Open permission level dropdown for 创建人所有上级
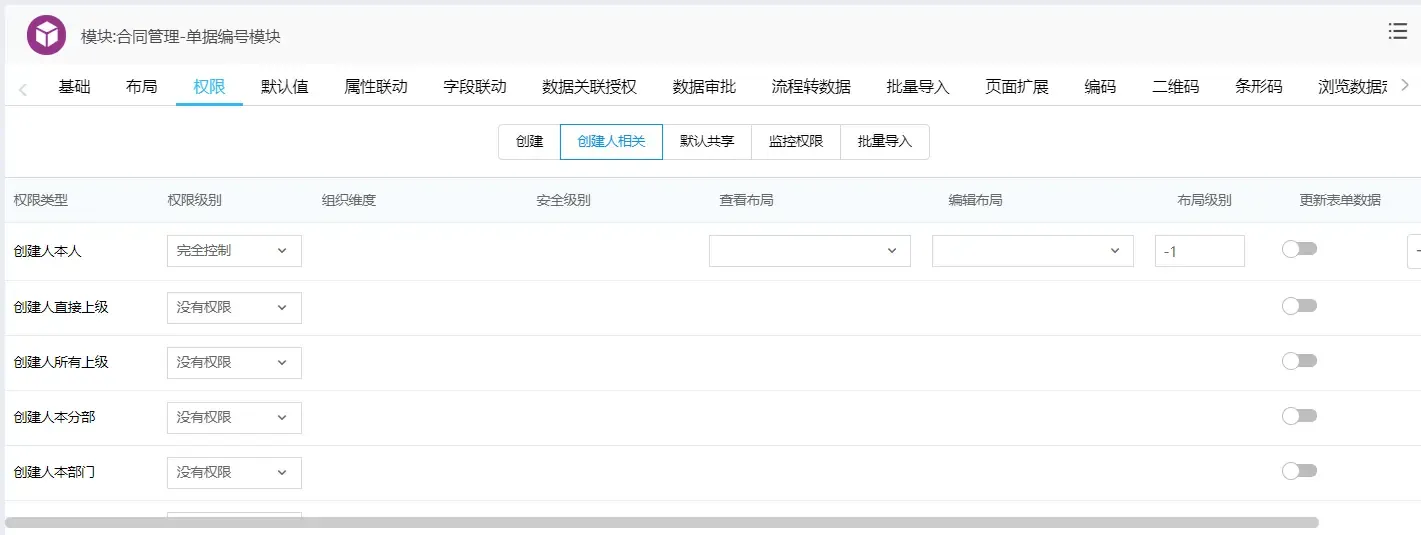This screenshot has width=1421, height=535. pos(234,363)
